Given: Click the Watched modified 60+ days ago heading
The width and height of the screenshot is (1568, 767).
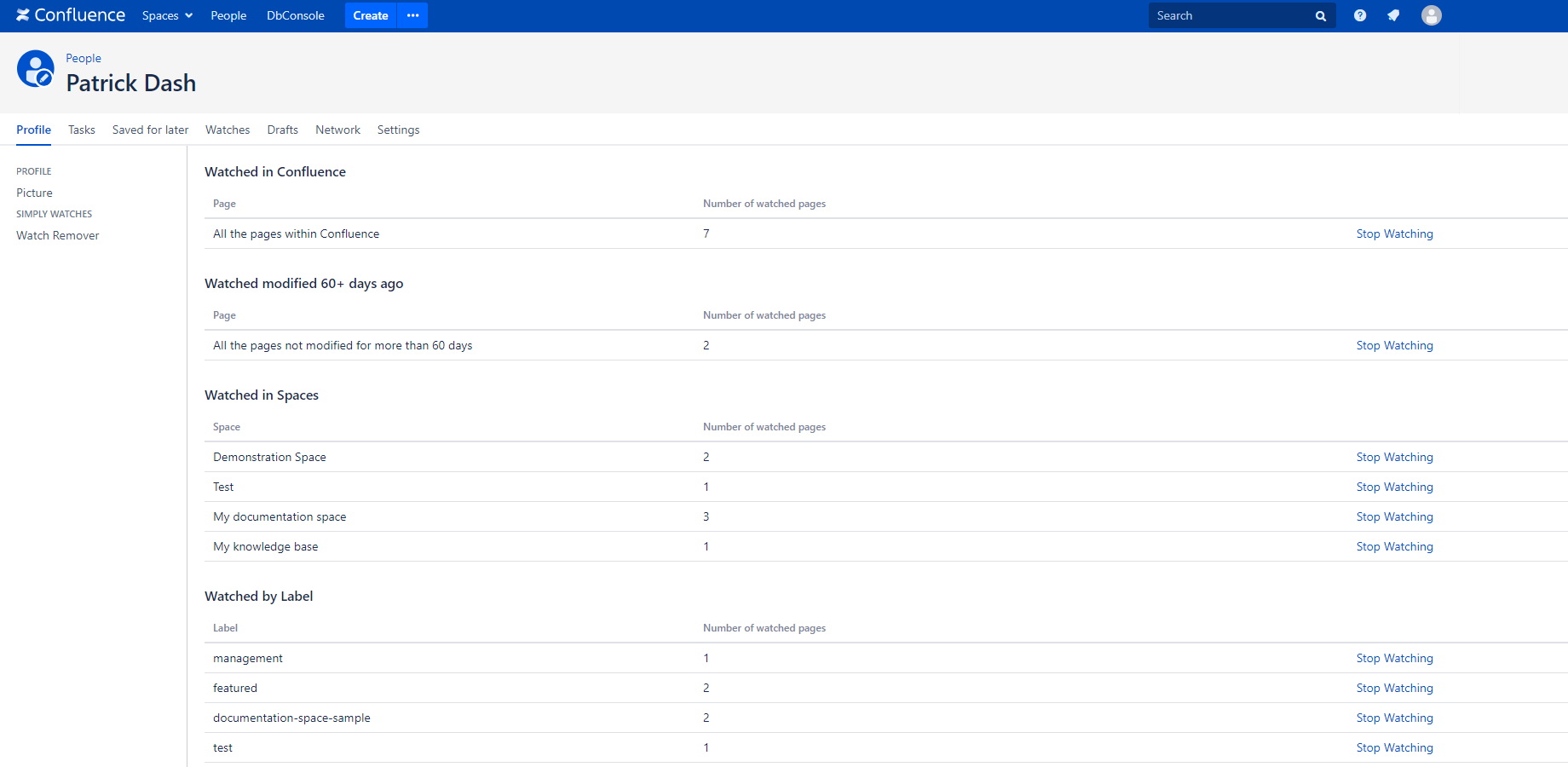Looking at the screenshot, I should (304, 283).
